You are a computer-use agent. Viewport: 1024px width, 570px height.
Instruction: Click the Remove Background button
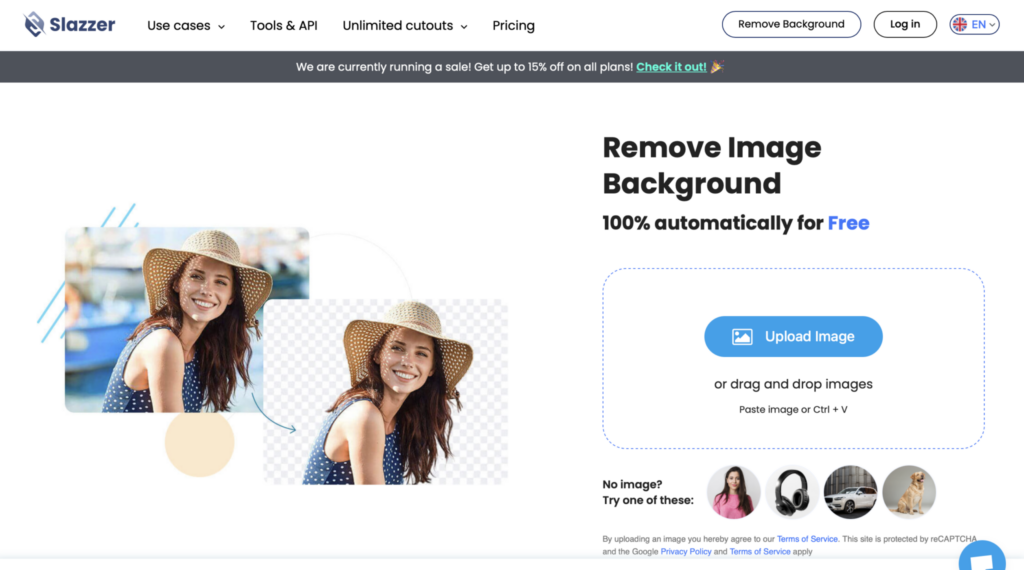click(x=791, y=24)
